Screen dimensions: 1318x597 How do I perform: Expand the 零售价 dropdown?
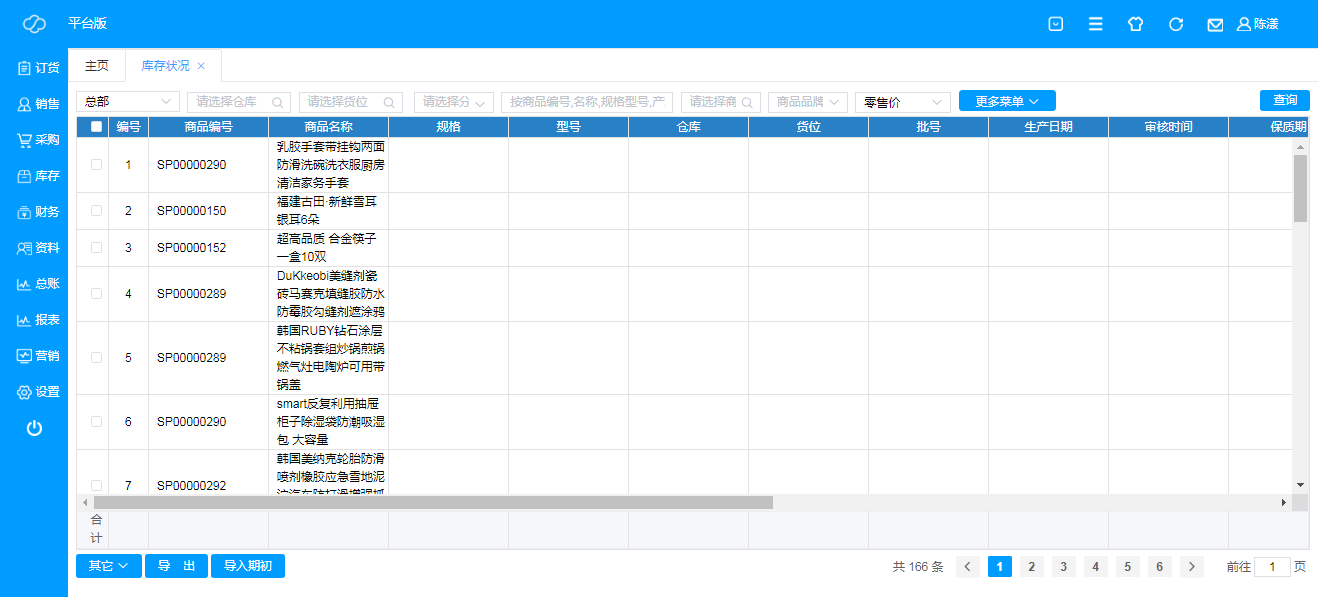tap(903, 102)
